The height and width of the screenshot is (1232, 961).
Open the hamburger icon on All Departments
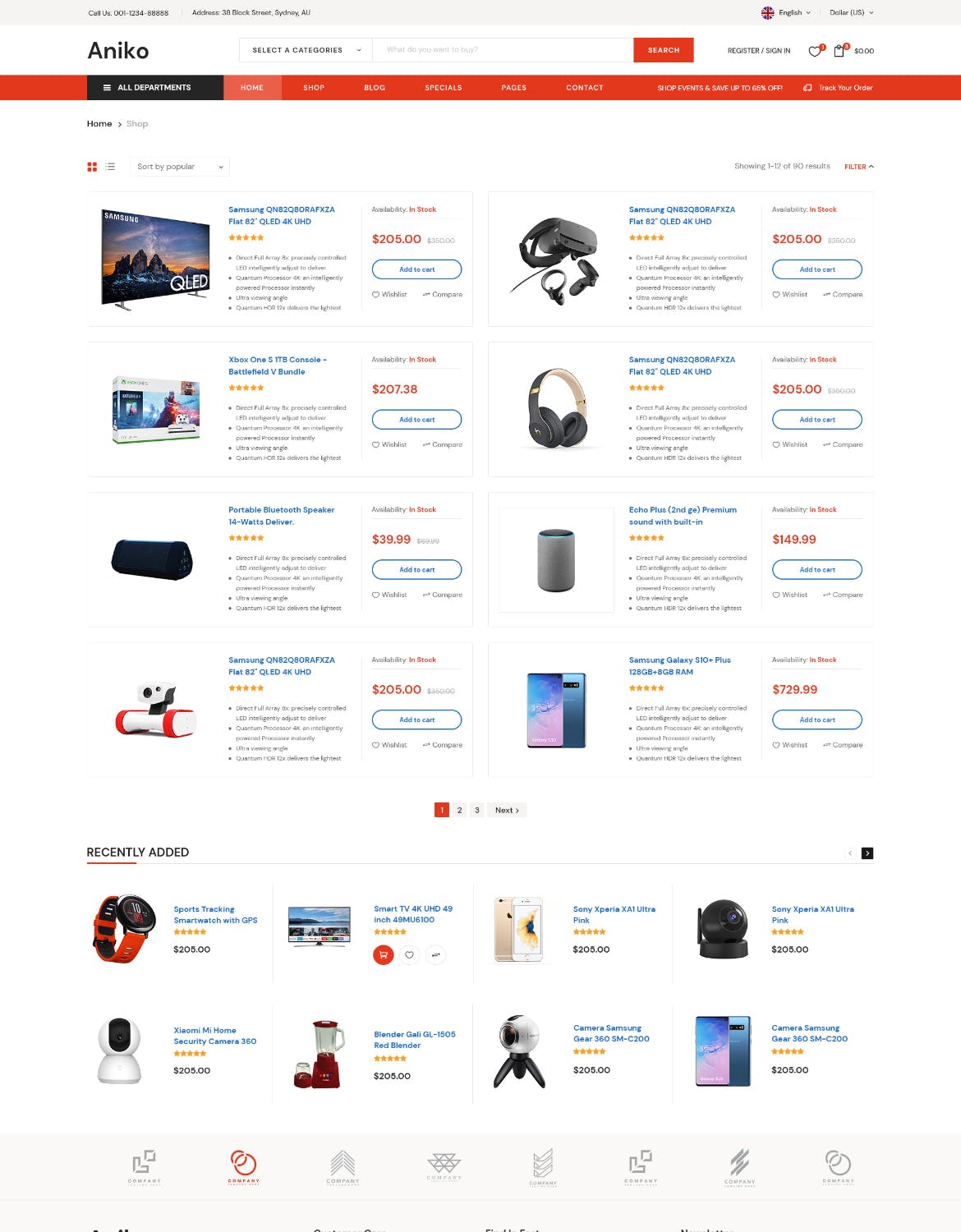[105, 87]
